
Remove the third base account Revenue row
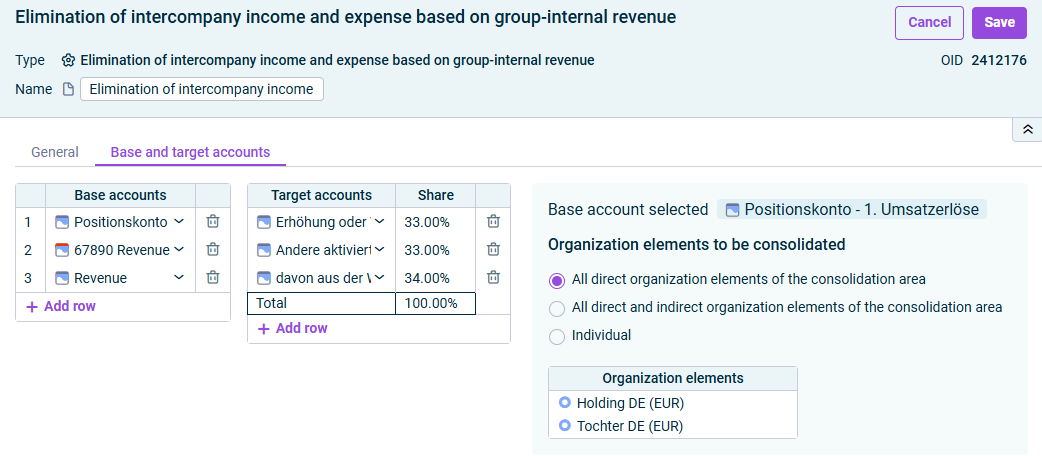click(212, 277)
